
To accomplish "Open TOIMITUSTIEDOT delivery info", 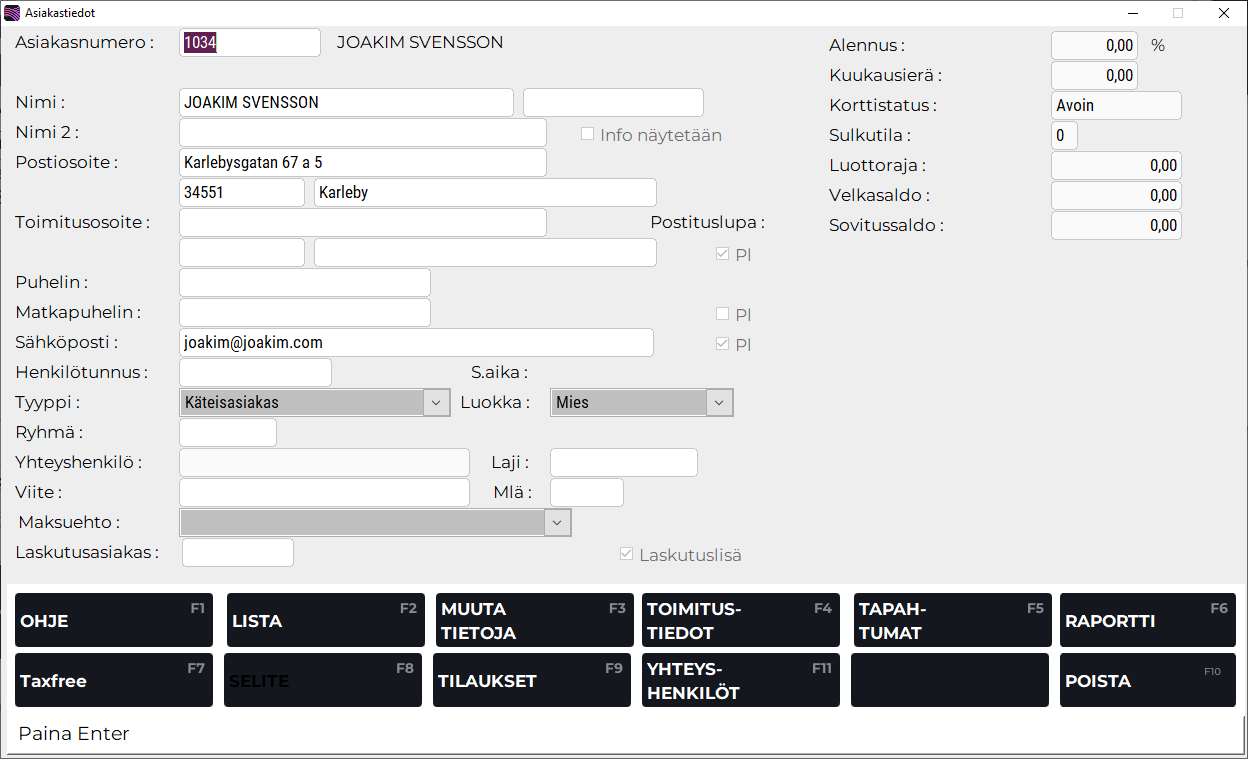I will coord(740,620).
